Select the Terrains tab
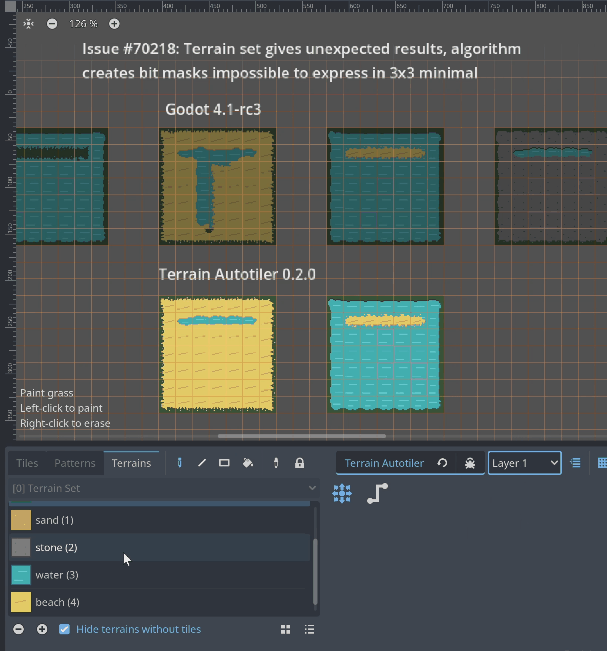Image resolution: width=607 pixels, height=651 pixels. [x=131, y=463]
